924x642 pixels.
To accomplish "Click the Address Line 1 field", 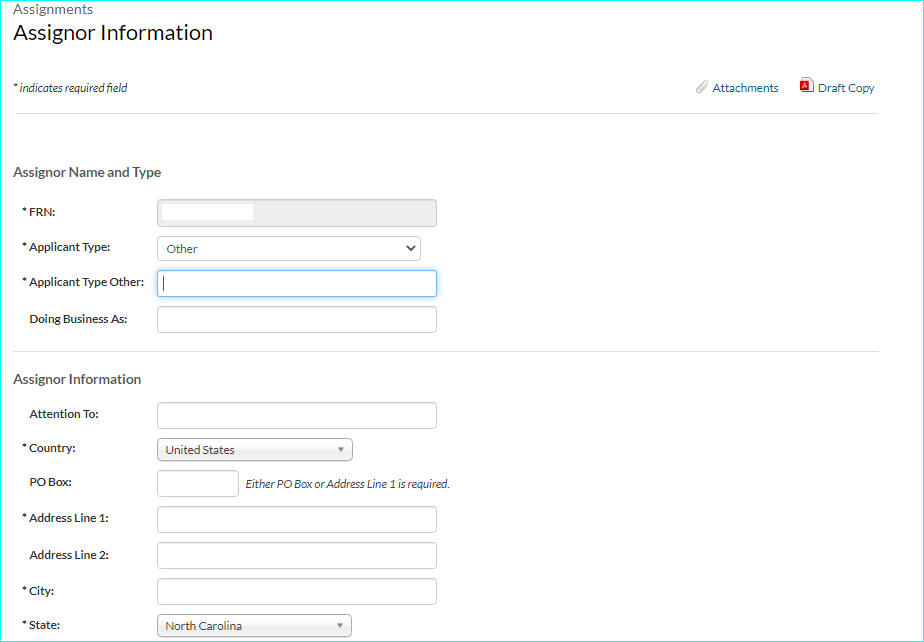I will click(296, 519).
